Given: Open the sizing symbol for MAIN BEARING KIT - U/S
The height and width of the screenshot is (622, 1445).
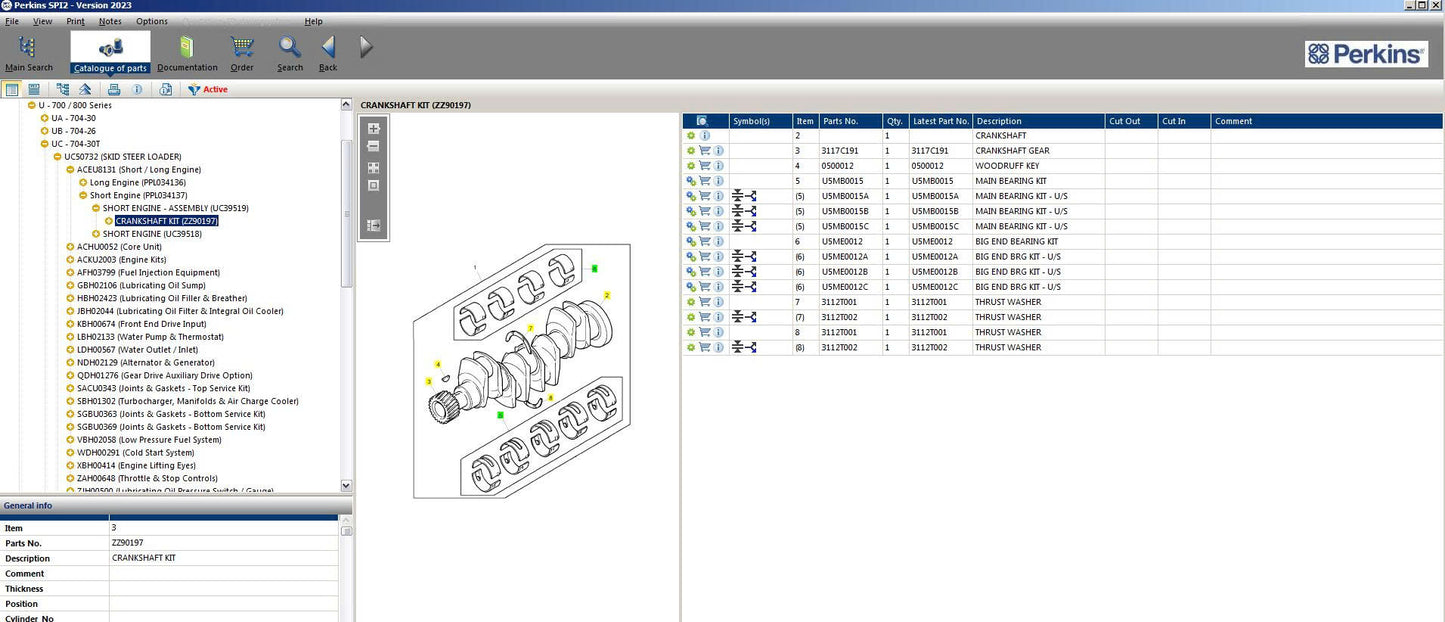Looking at the screenshot, I should [x=745, y=196].
